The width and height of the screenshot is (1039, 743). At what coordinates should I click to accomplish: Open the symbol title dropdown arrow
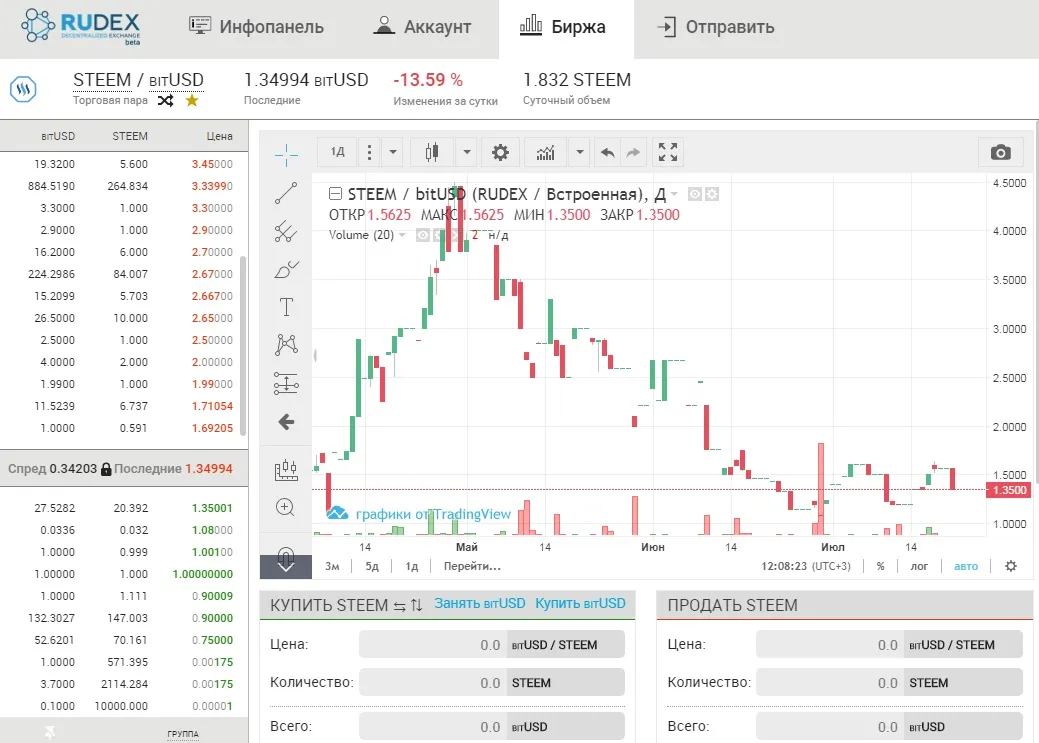point(675,194)
